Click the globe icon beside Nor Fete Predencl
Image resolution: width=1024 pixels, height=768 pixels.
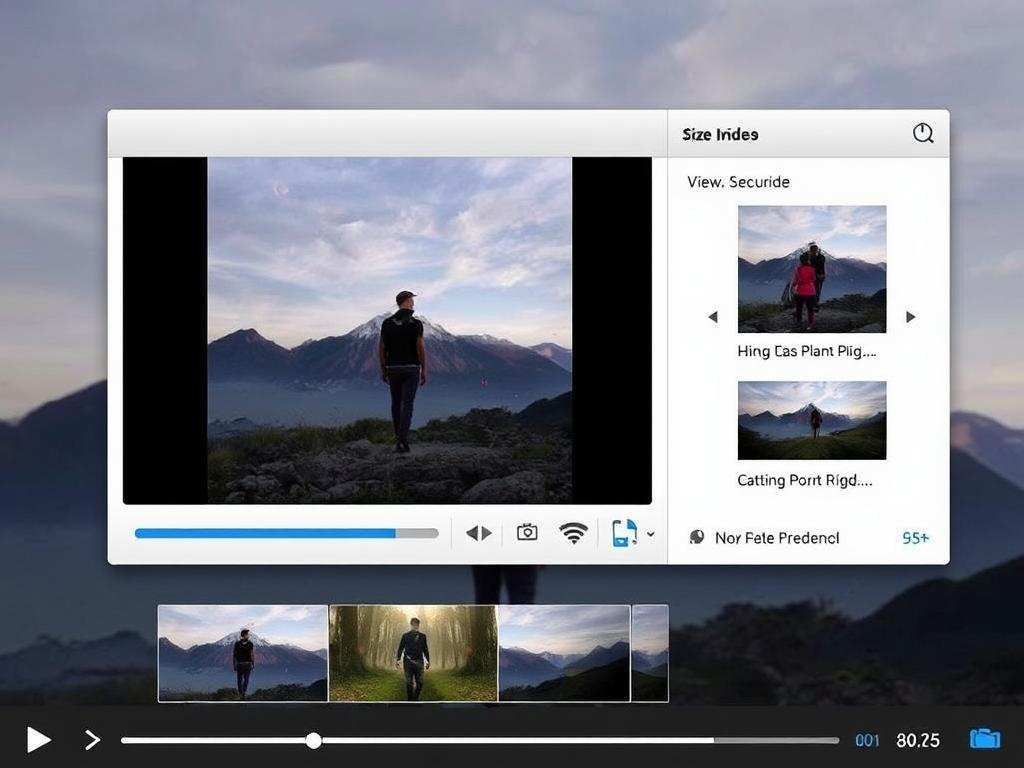697,537
